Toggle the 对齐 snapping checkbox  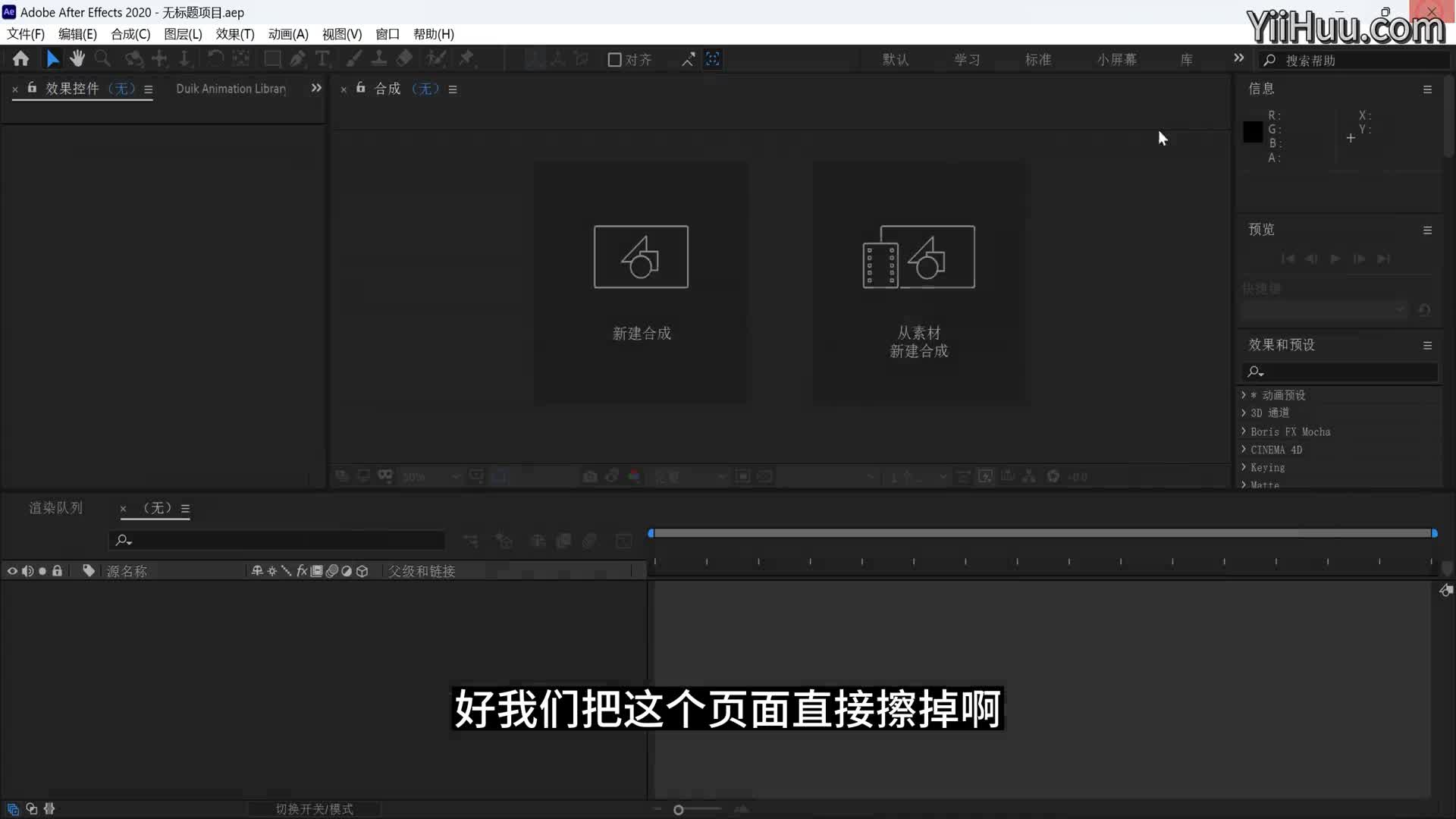615,59
